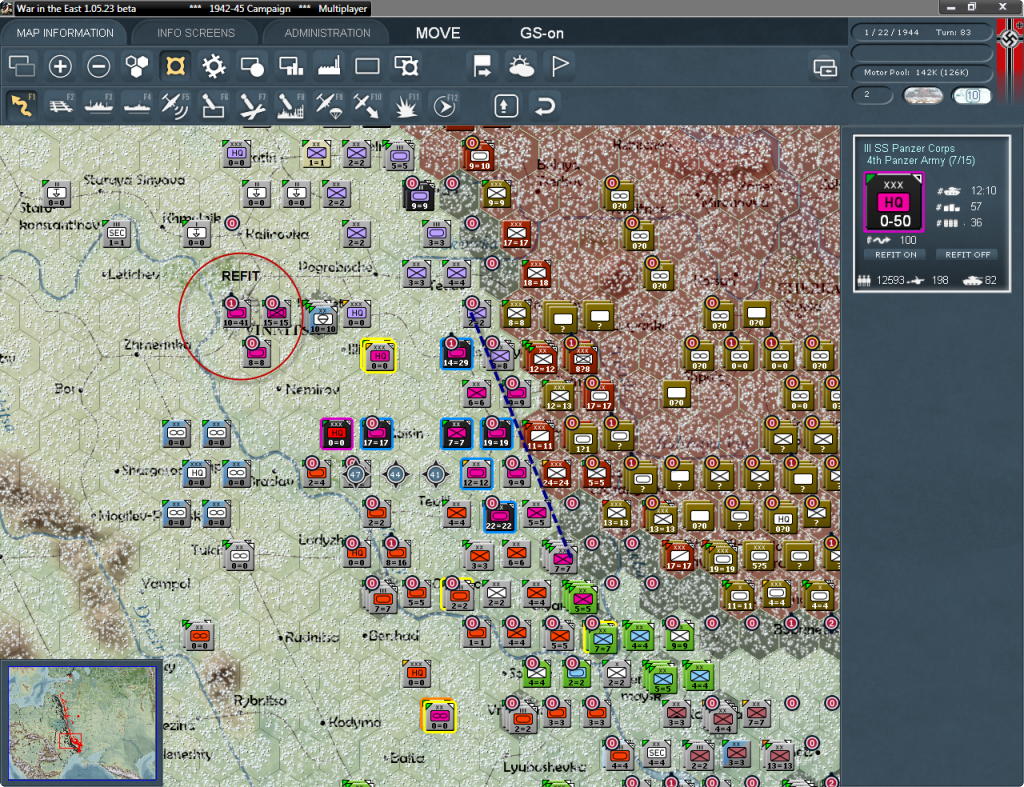This screenshot has height=787, width=1024.
Task: Select the airbase marker numbered 41
Action: click(x=436, y=474)
